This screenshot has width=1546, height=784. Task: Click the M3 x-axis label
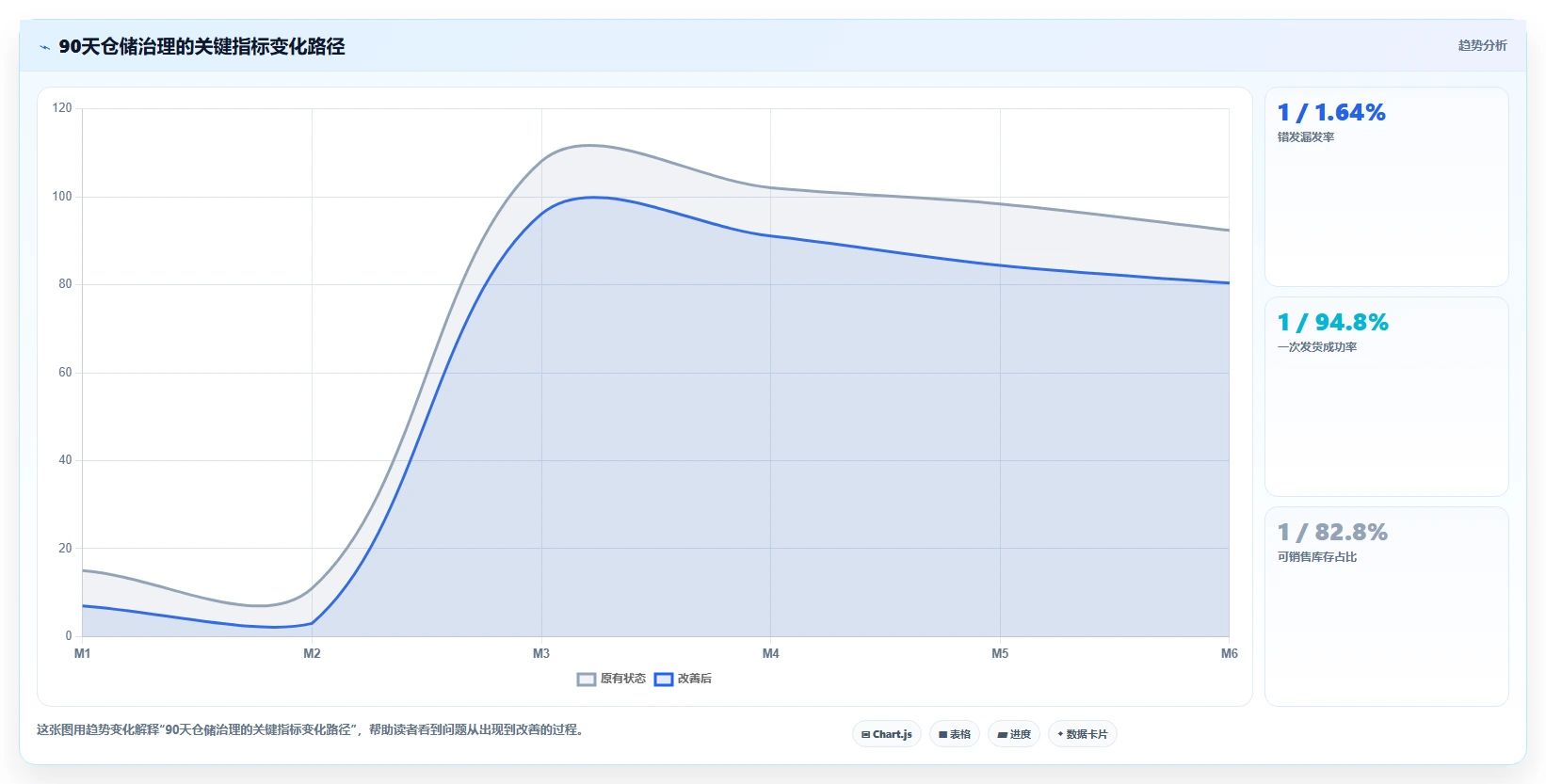541,653
